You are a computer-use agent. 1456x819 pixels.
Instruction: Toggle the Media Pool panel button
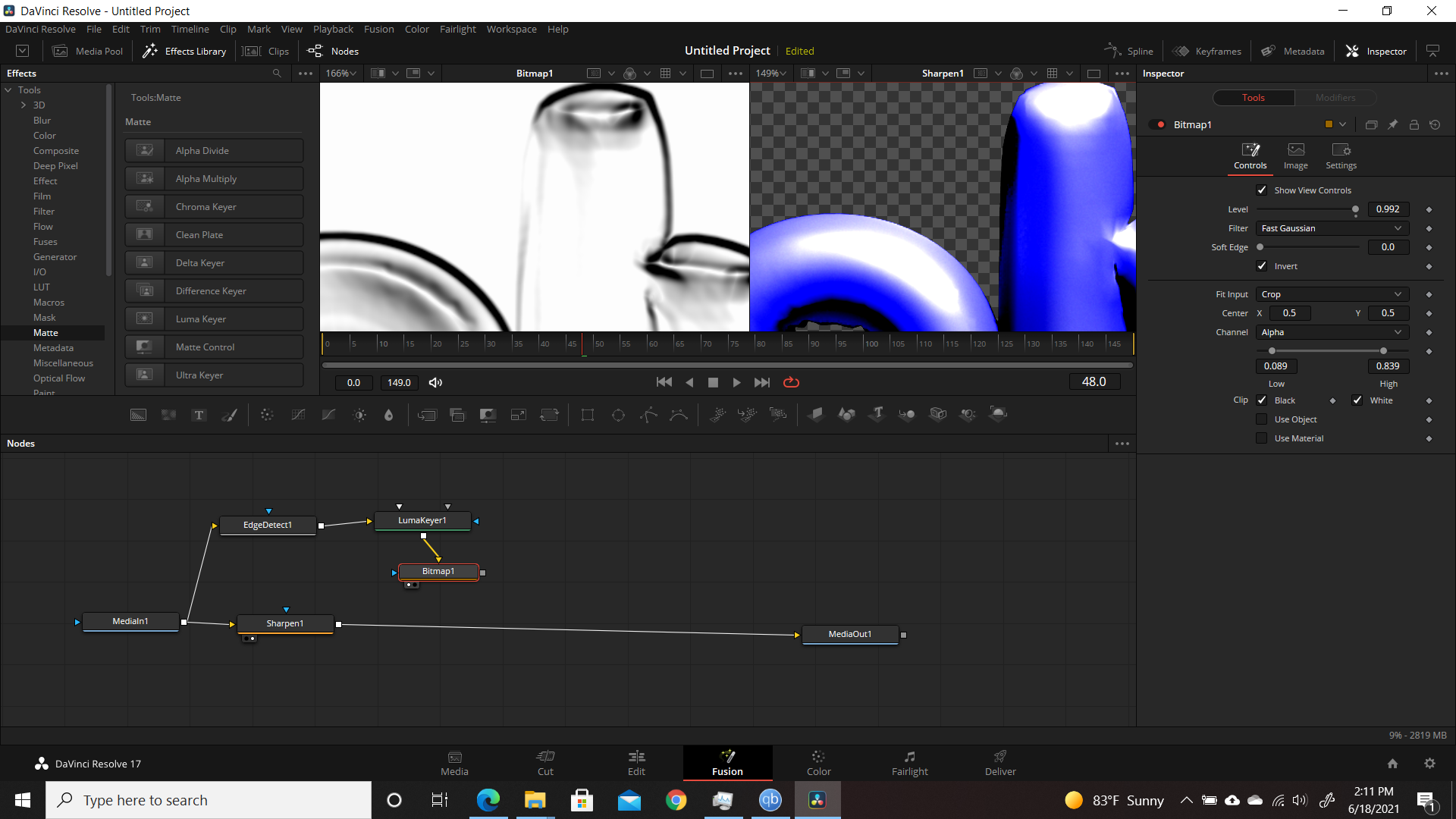click(88, 51)
